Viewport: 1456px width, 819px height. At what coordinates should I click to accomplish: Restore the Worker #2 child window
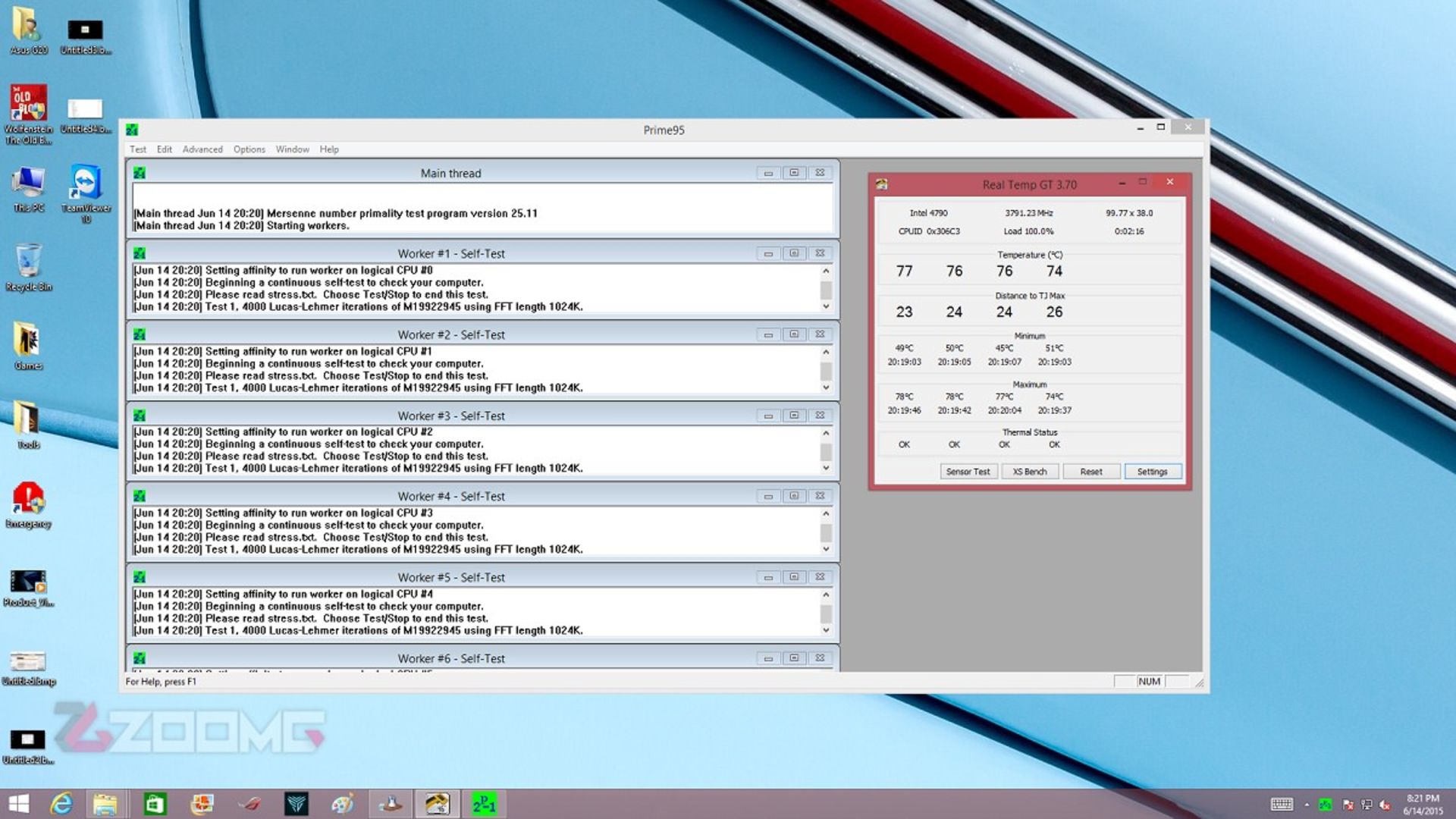pos(794,334)
